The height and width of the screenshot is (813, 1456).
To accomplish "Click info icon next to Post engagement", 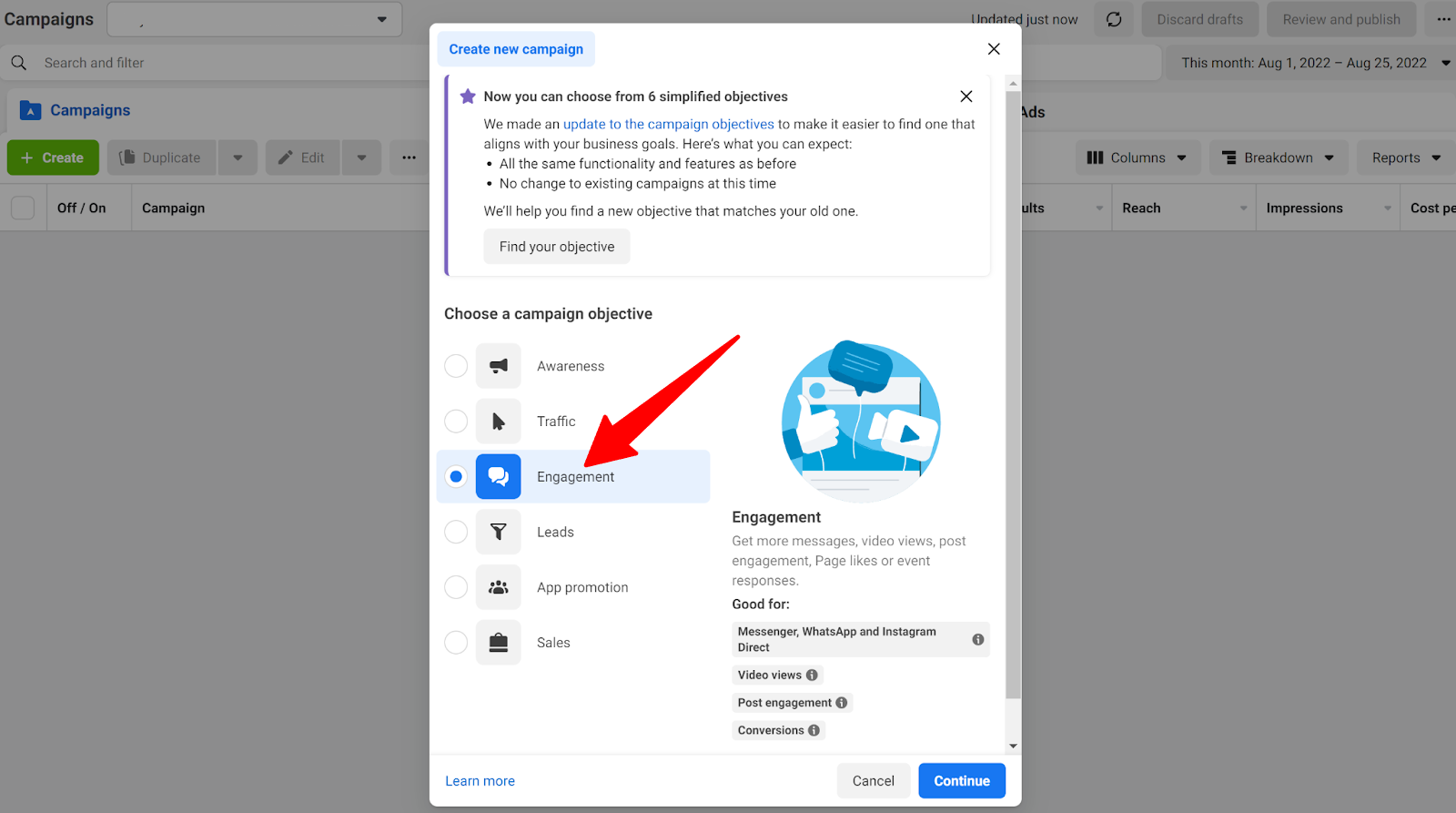I will coord(842,703).
